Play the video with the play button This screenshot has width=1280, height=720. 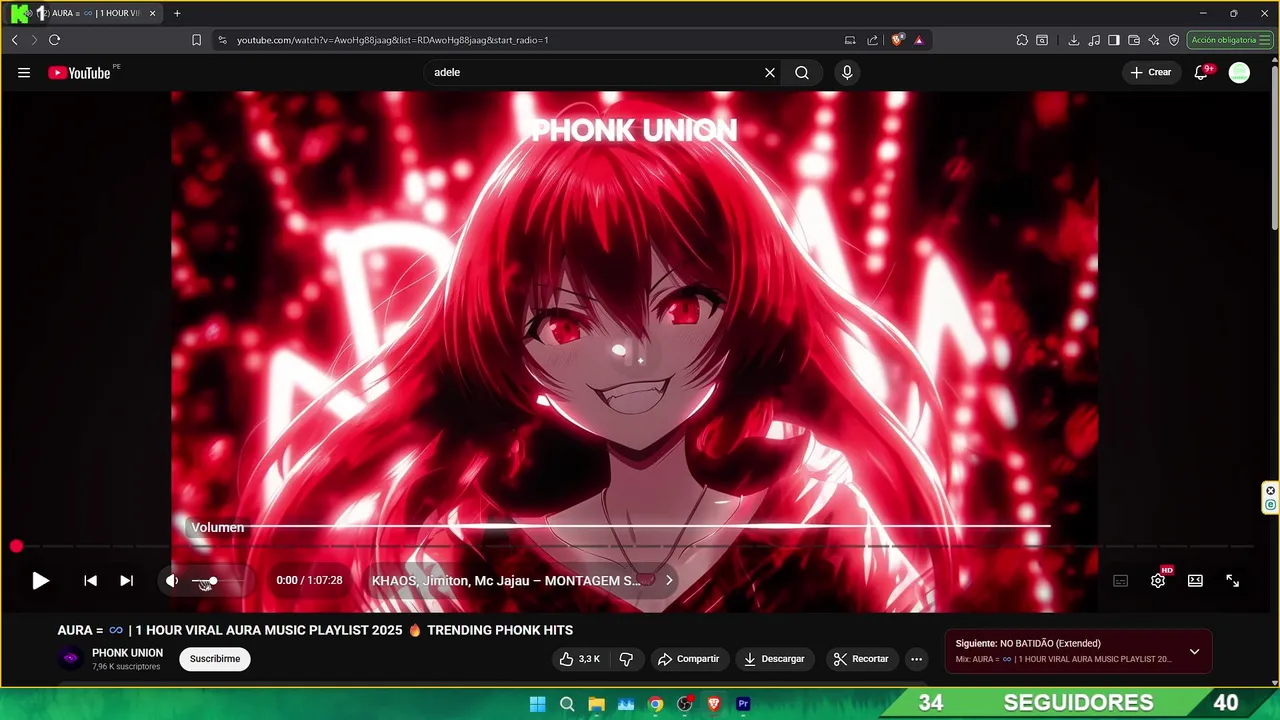40,580
